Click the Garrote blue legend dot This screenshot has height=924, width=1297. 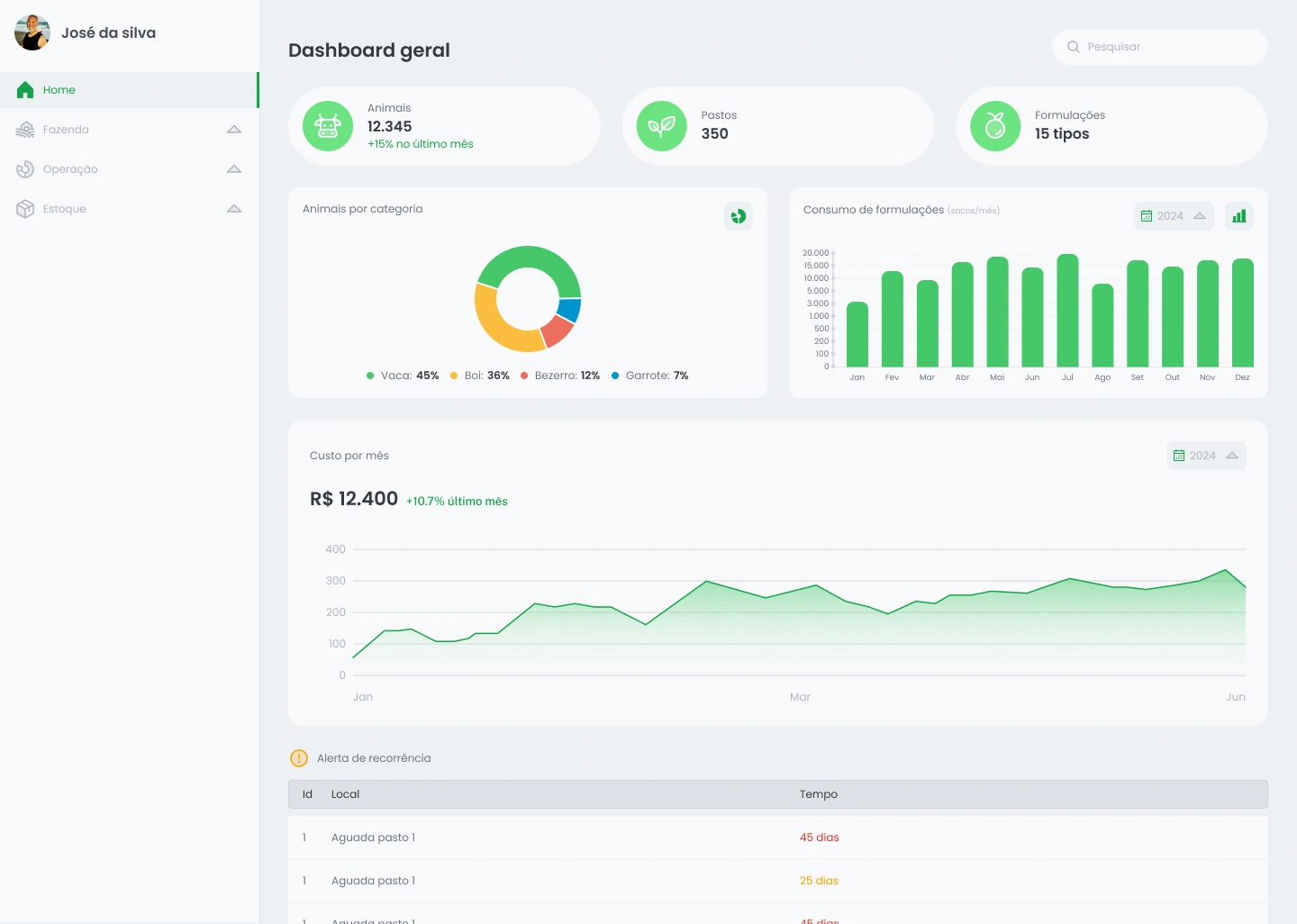[615, 376]
